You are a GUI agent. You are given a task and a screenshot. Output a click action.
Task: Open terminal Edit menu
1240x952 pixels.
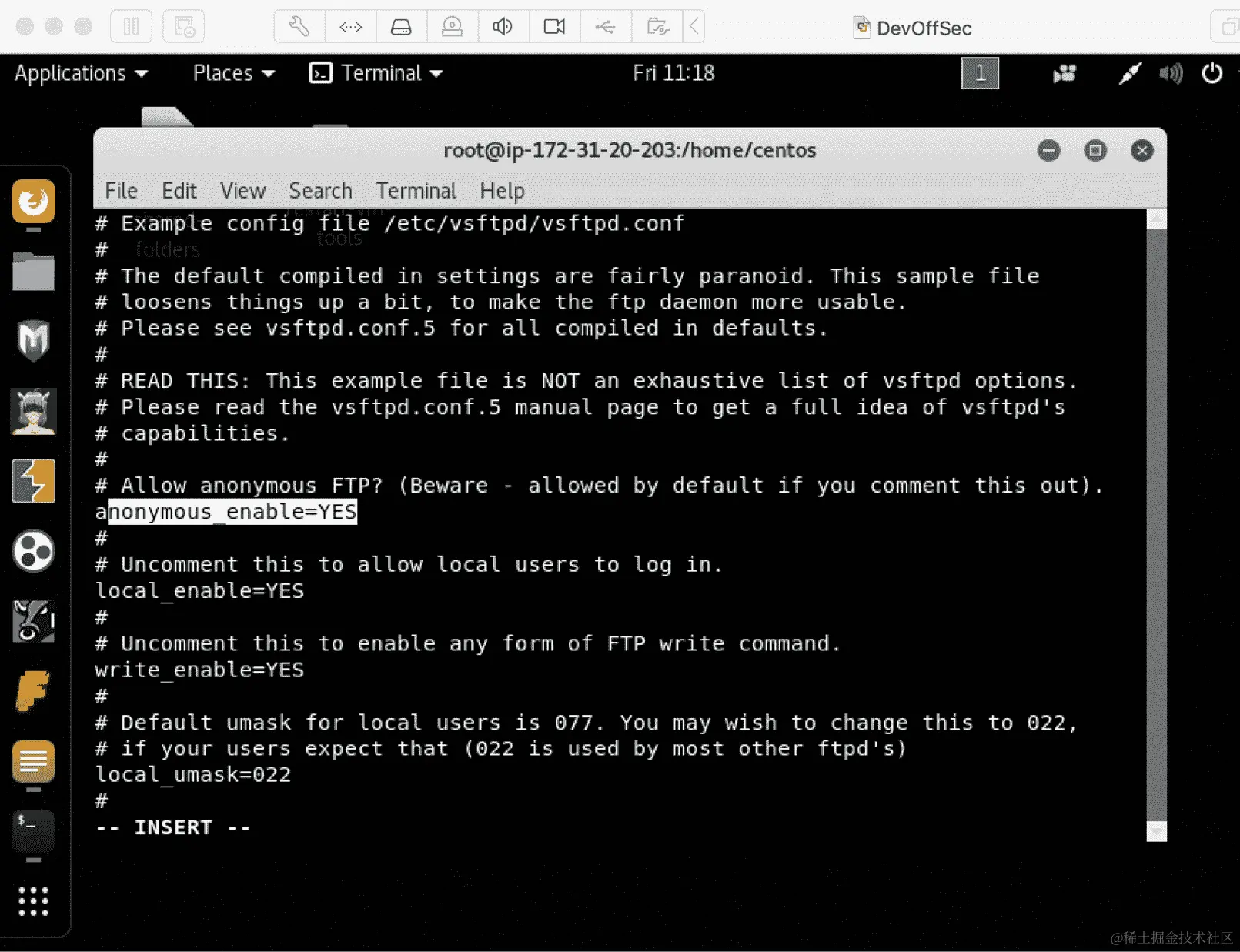pos(179,190)
